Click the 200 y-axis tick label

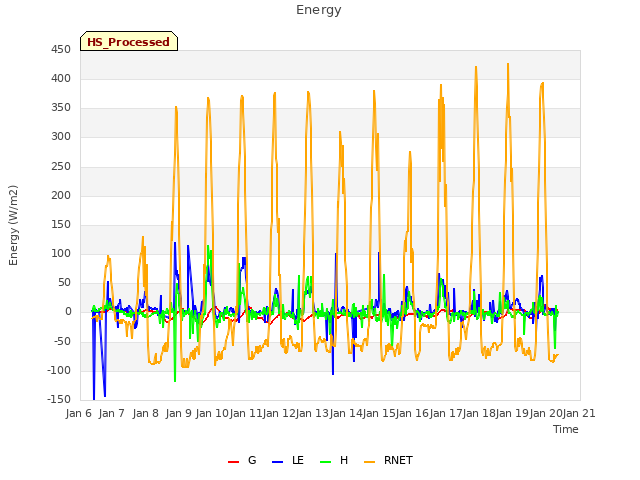tap(61, 196)
